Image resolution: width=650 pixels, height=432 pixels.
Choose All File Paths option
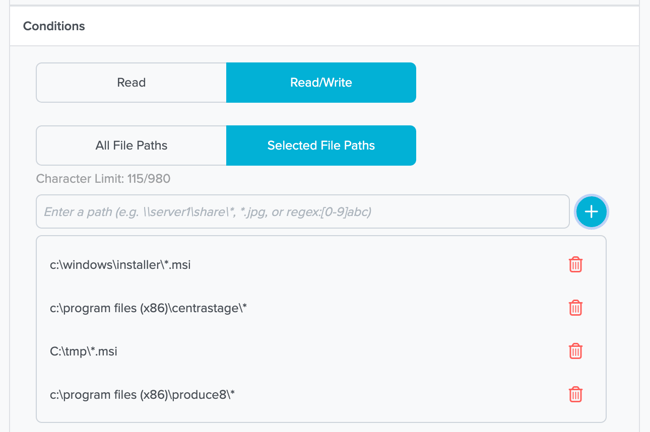131,146
